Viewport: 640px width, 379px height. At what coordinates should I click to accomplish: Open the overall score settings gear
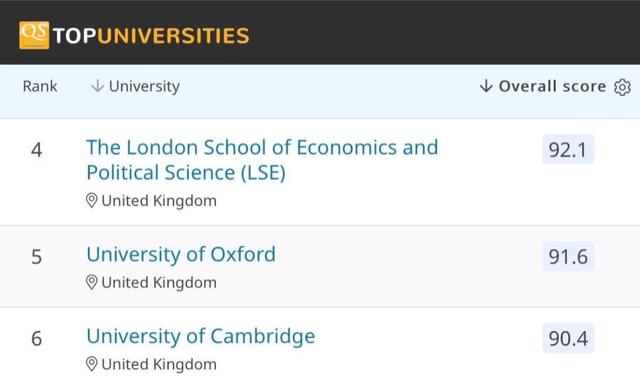[622, 87]
